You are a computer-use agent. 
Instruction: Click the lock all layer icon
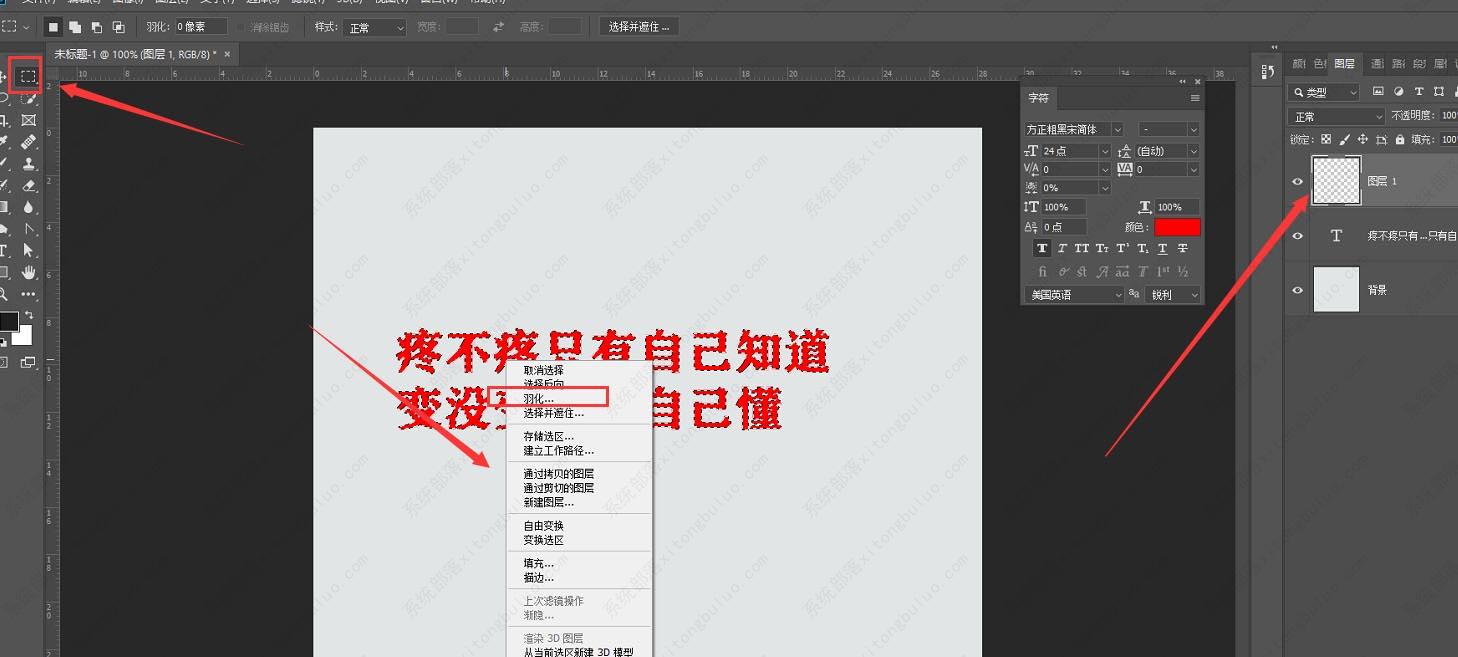coord(1399,140)
